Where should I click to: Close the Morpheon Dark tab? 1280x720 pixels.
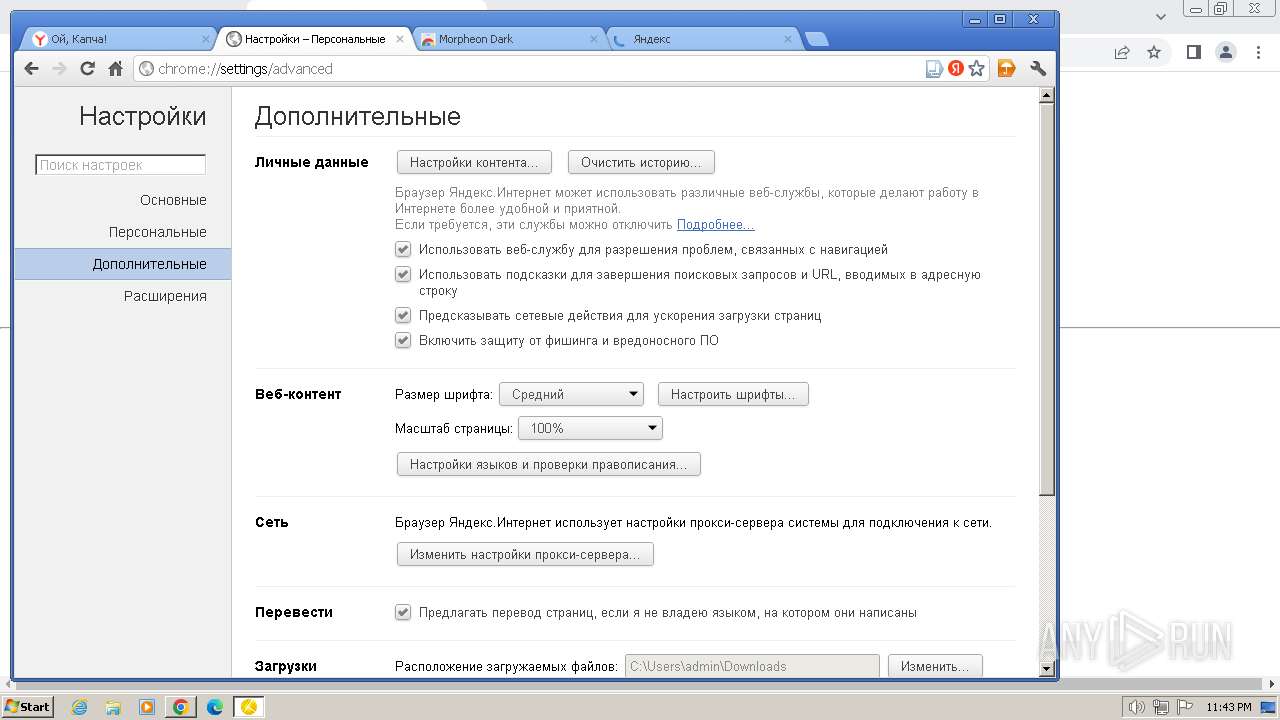[594, 39]
